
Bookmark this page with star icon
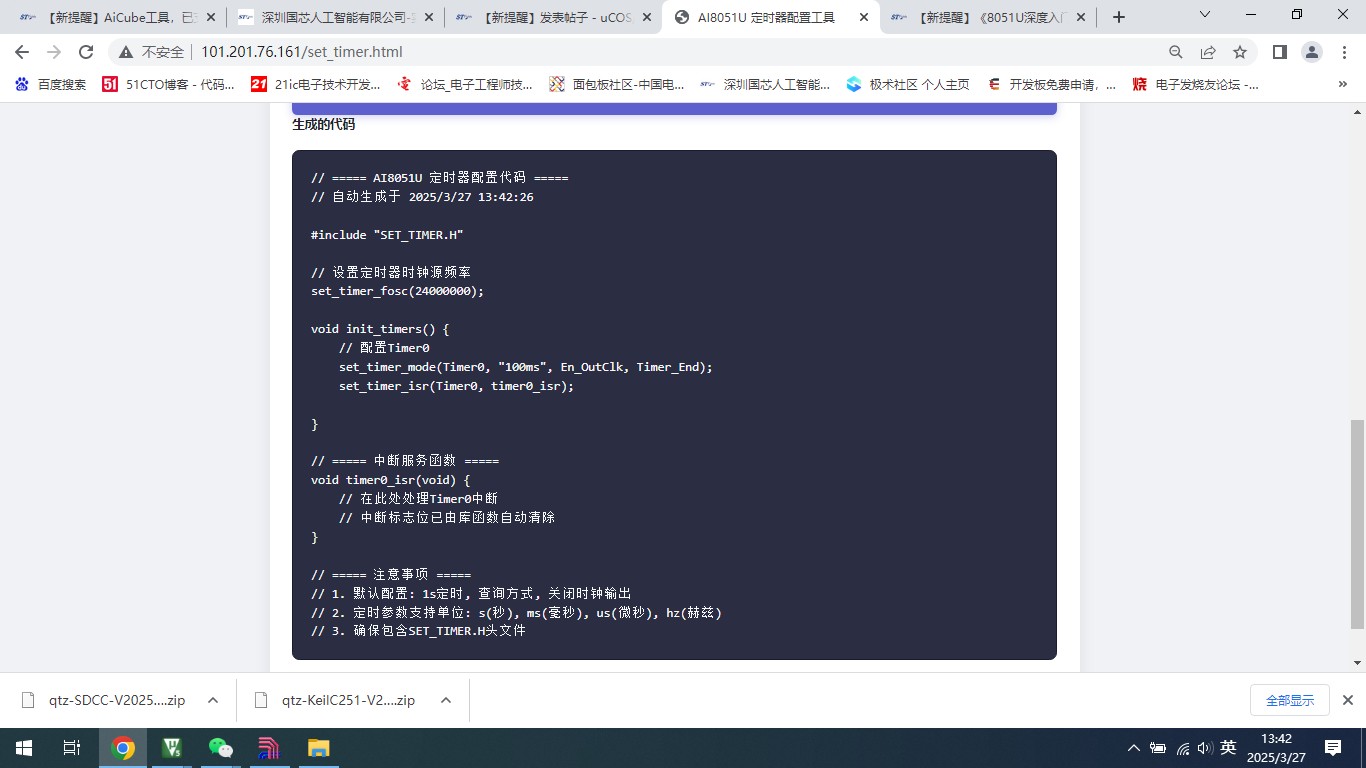pos(1240,52)
